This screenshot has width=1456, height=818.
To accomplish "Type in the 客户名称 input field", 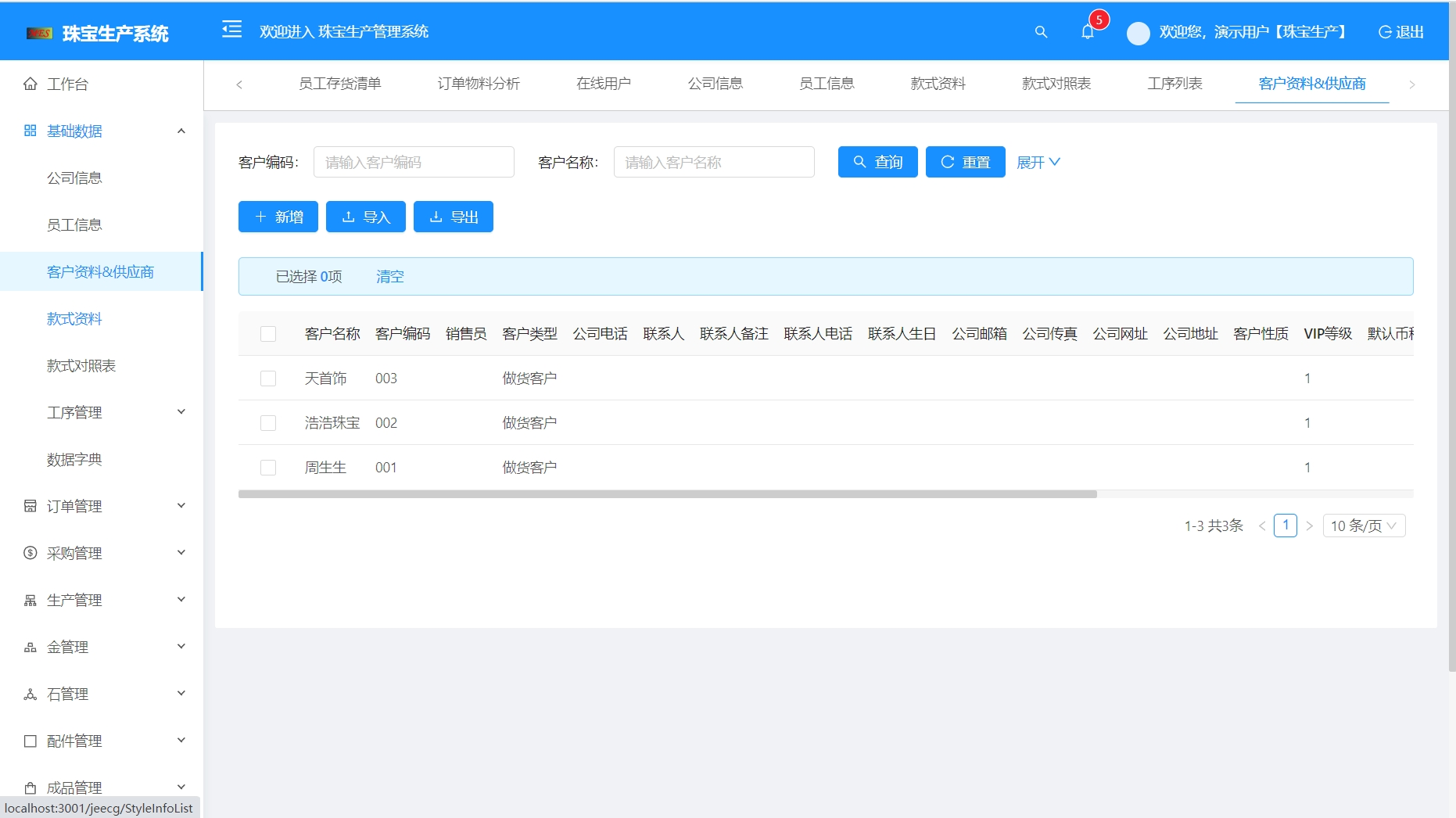I will [712, 162].
